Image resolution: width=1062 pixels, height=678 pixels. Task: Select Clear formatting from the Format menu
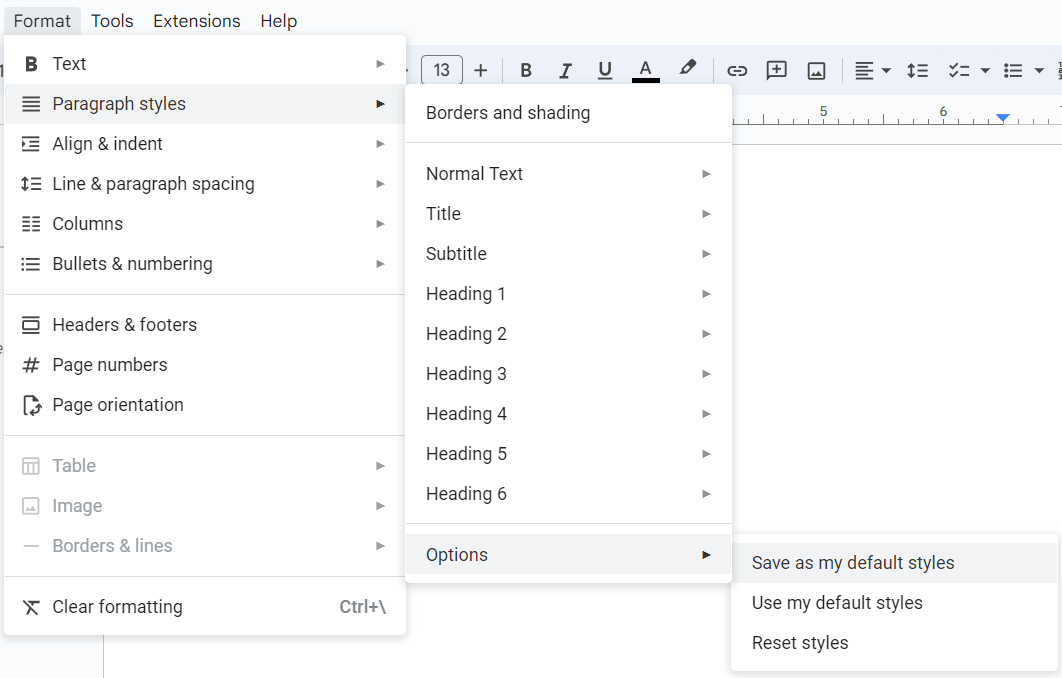[x=117, y=607]
